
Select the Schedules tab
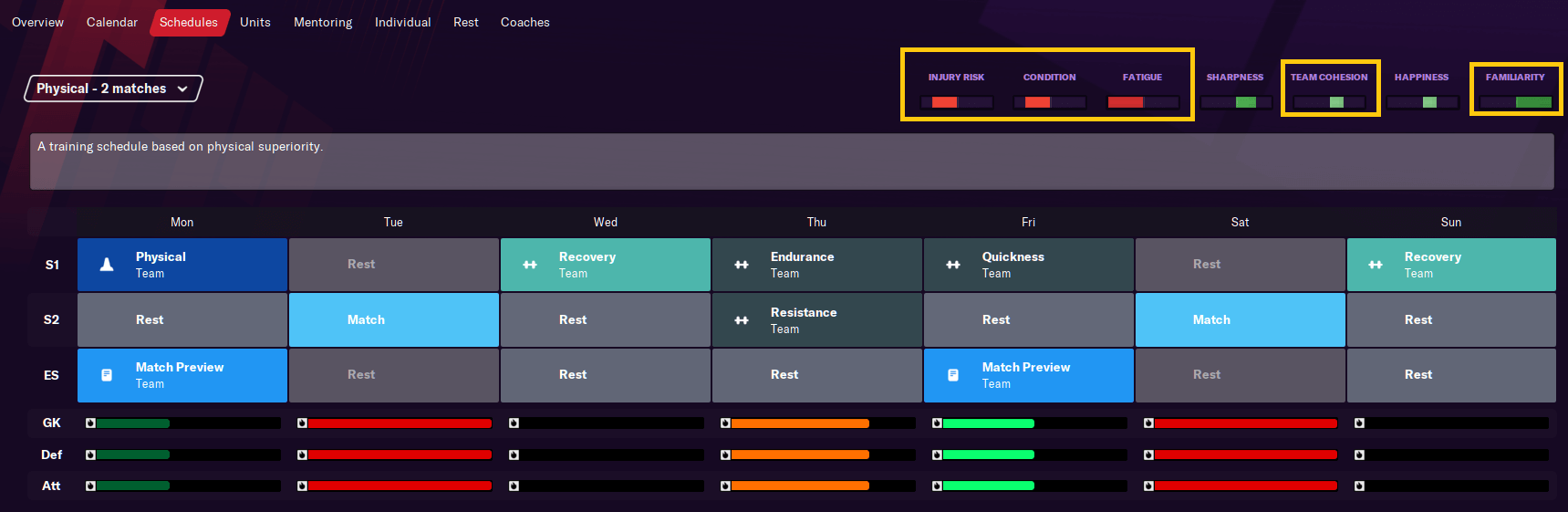[x=189, y=22]
